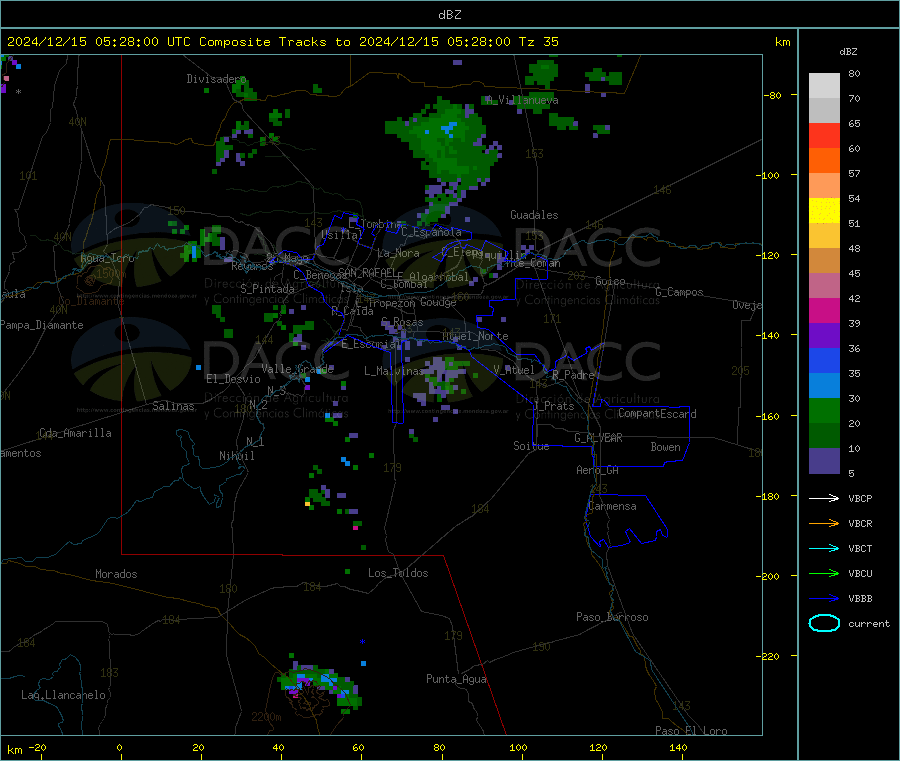Viewport: 900px width, 761px height.
Task: Click the VBCP legend label
Action: pos(860,498)
